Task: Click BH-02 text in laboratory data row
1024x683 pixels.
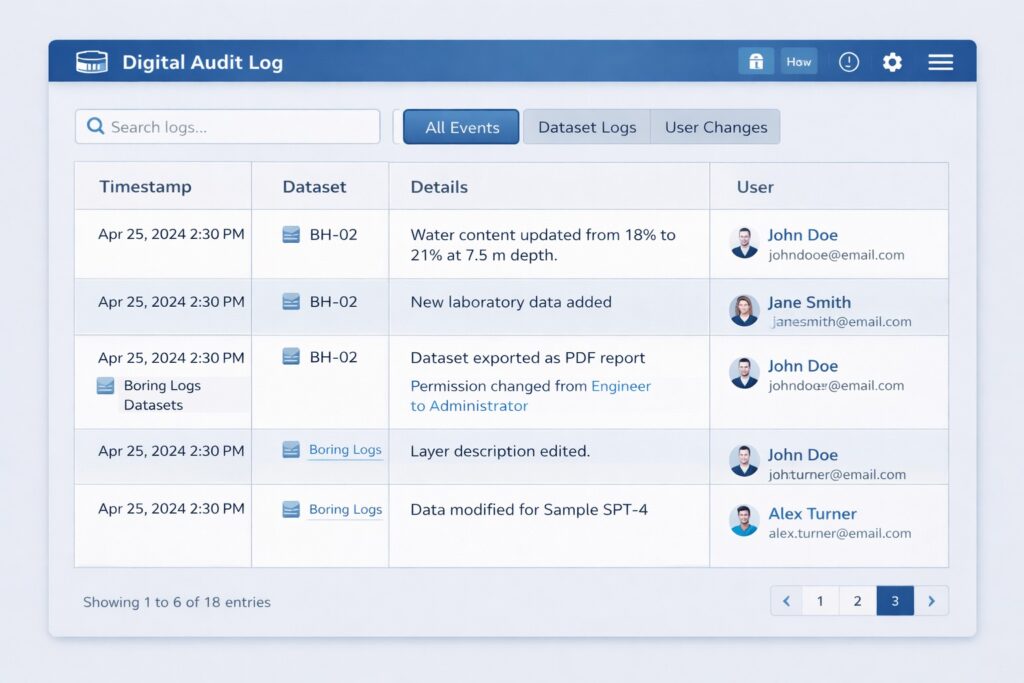Action: [x=333, y=302]
